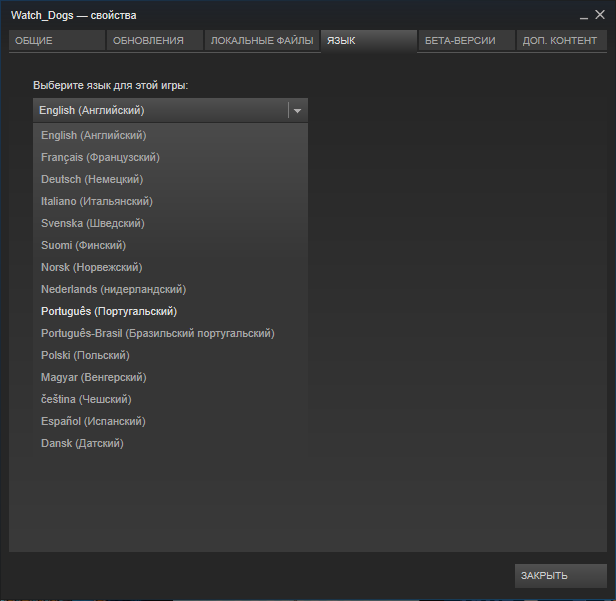Select Polski (Польский) language
This screenshot has width=616, height=601.
pyautogui.click(x=170, y=355)
